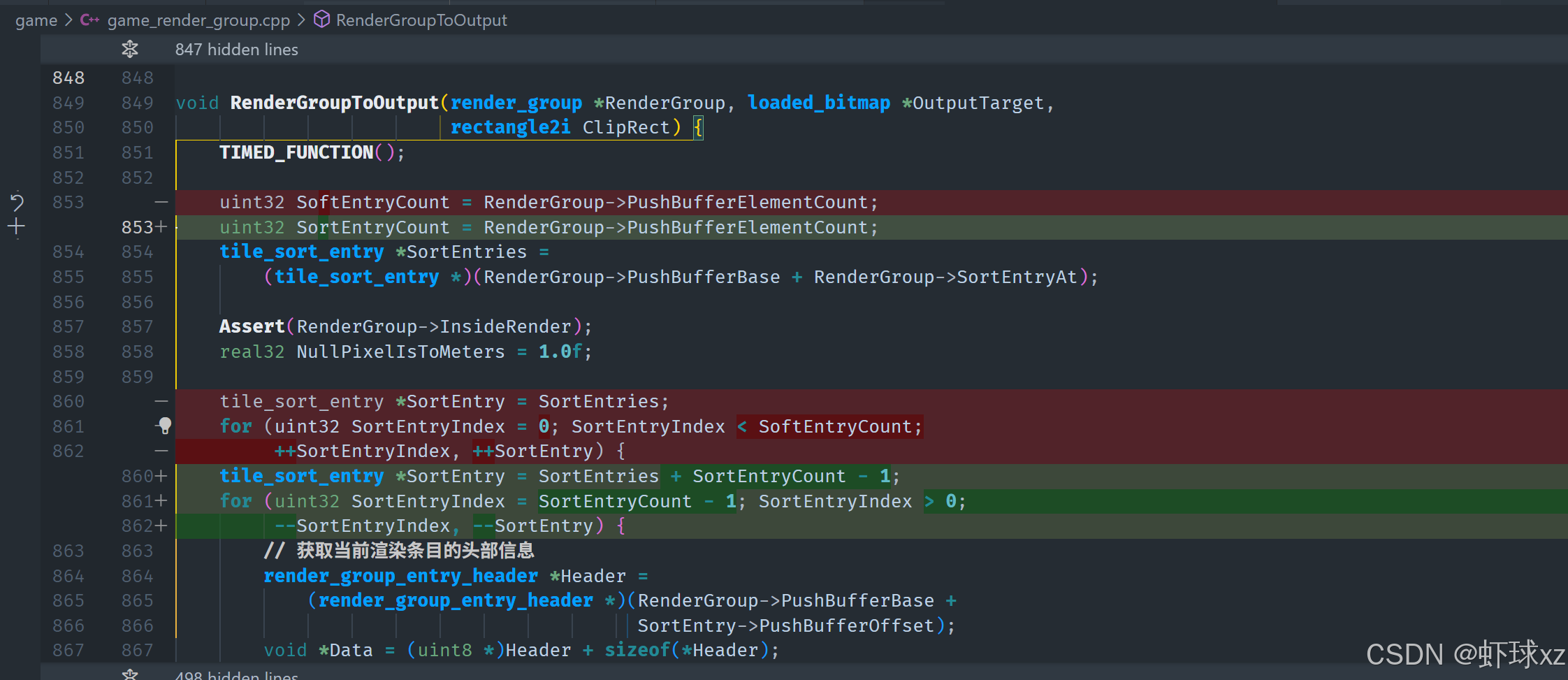Open the game folder breadcrumb

(x=36, y=20)
